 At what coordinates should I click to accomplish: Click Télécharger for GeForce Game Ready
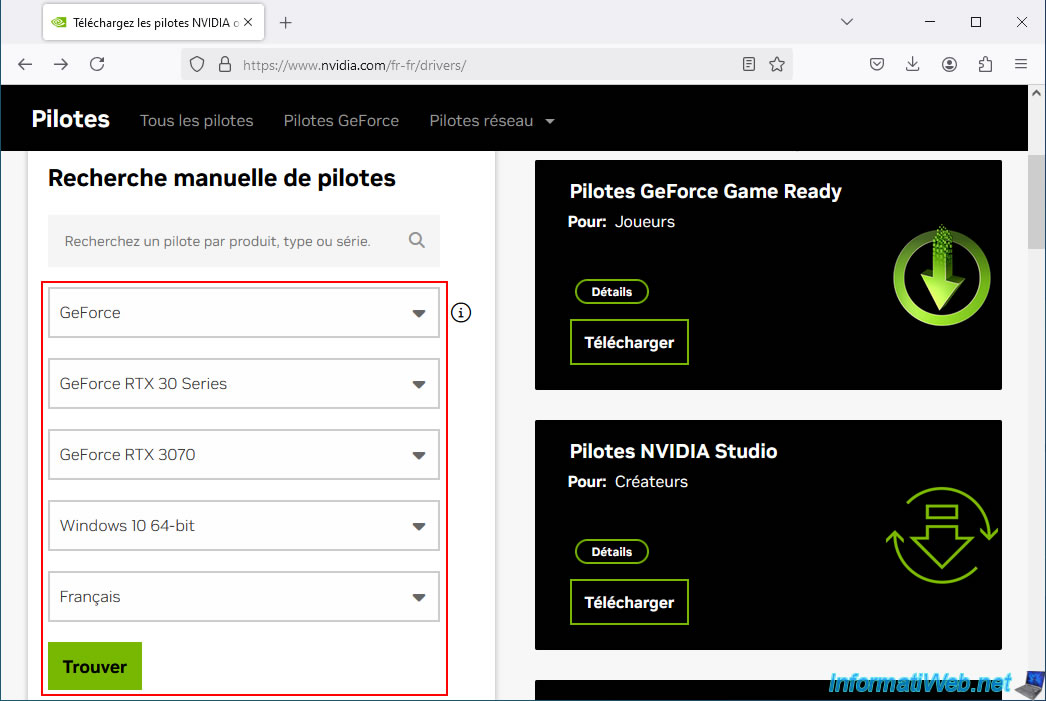[629, 342]
